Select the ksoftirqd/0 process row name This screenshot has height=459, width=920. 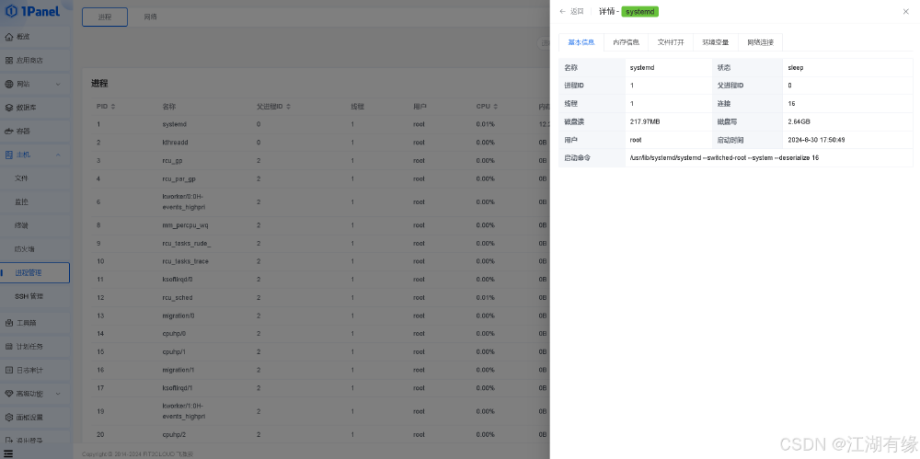(x=177, y=279)
